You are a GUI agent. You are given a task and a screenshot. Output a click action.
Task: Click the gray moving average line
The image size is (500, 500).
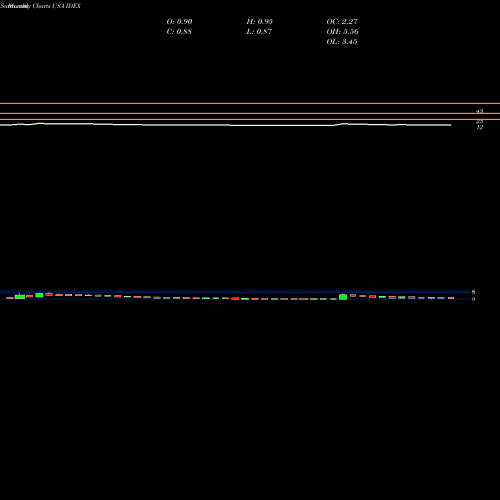coord(226,125)
